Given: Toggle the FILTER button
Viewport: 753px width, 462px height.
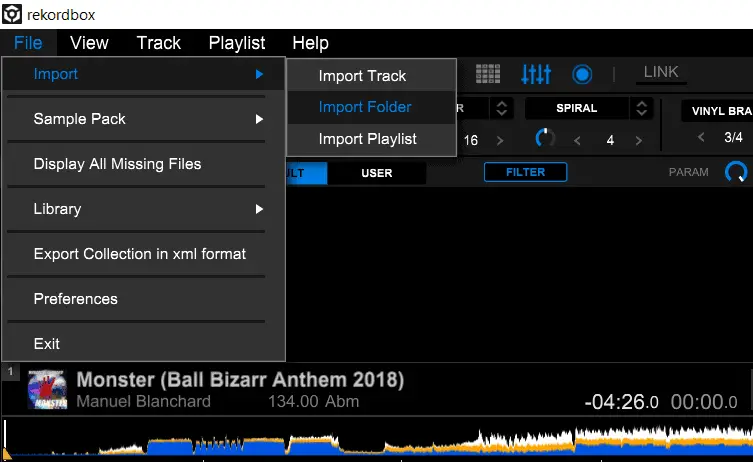Looking at the screenshot, I should click(x=525, y=172).
